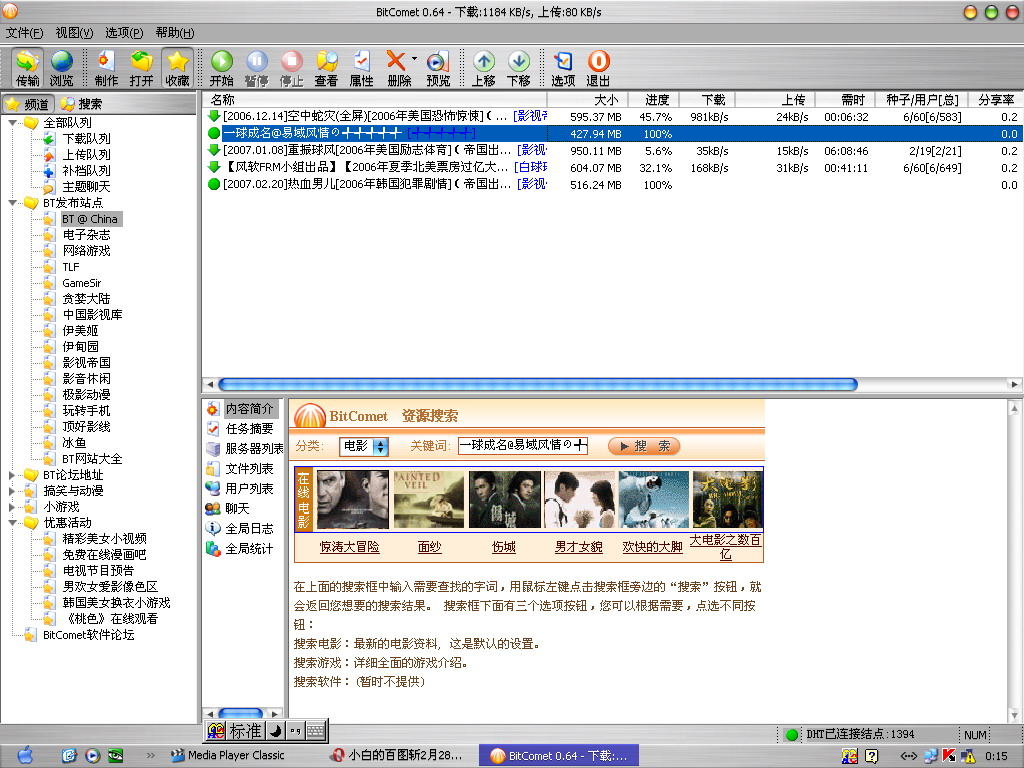Click the 预览 preview toolbar icon

(x=438, y=68)
